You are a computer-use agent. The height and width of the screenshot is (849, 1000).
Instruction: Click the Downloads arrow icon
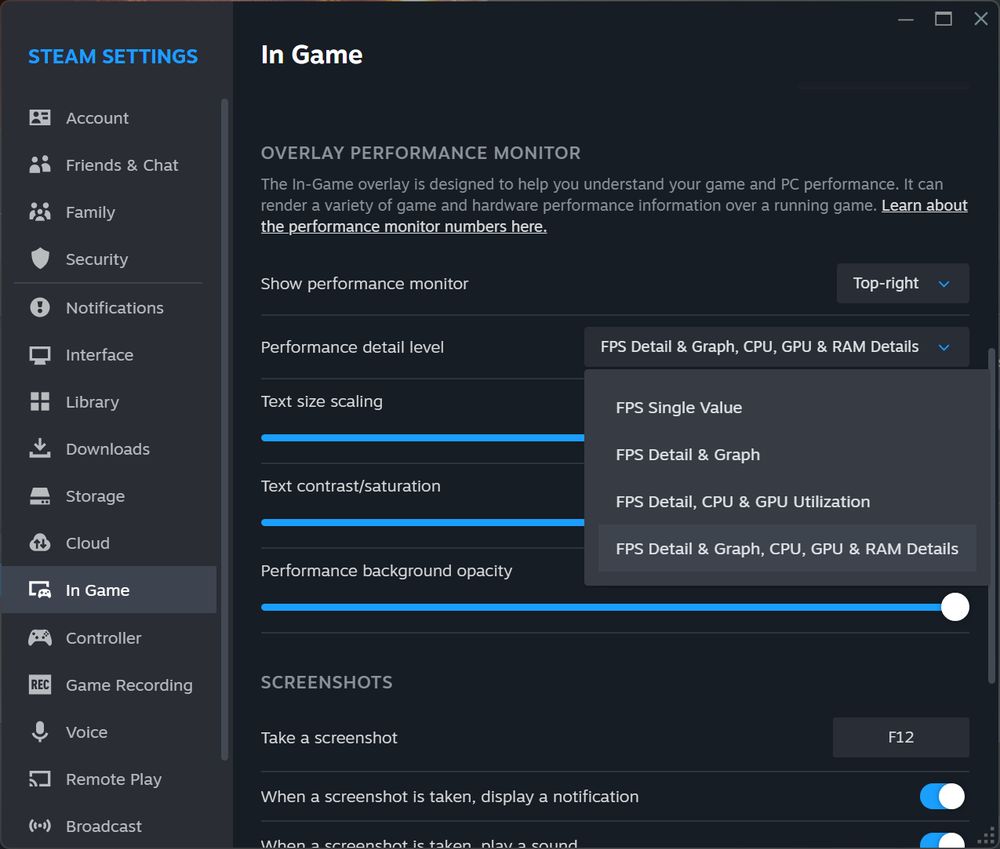(40, 448)
